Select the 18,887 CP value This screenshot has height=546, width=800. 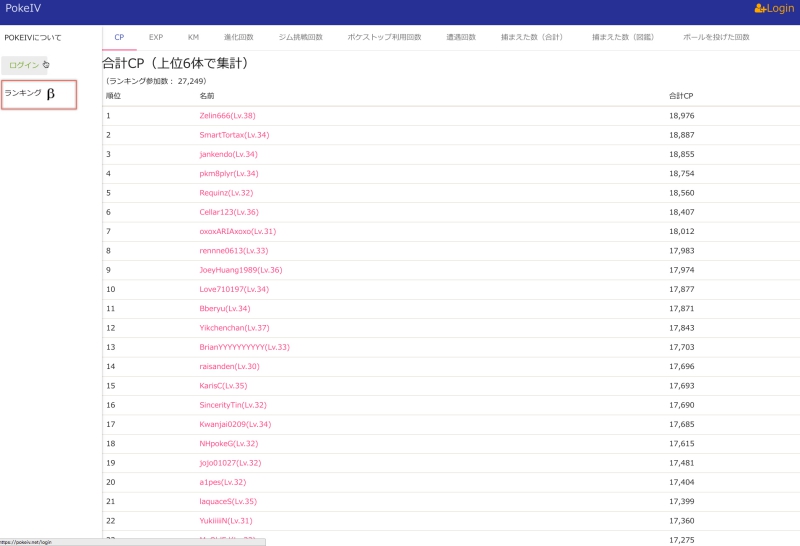[x=682, y=135]
